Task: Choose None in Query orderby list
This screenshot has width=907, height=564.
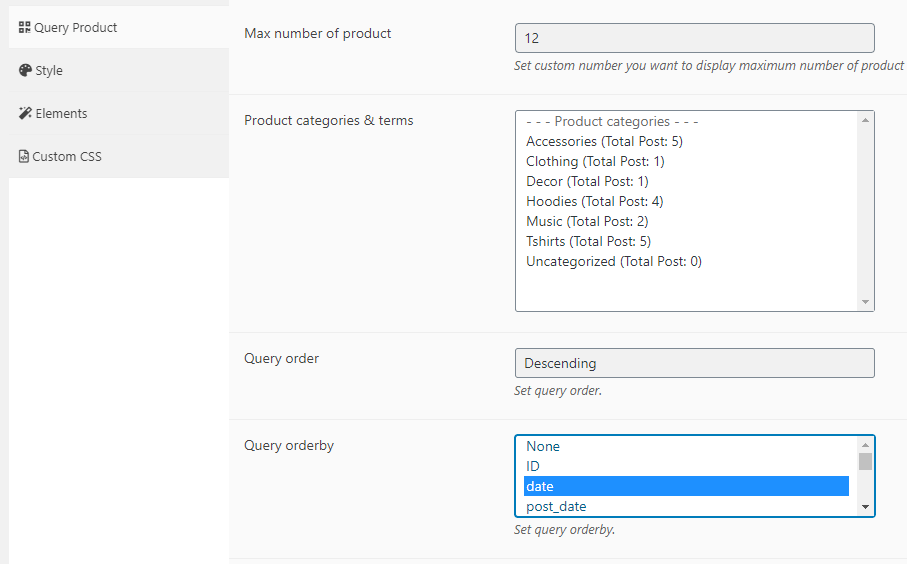Action: [x=686, y=447]
